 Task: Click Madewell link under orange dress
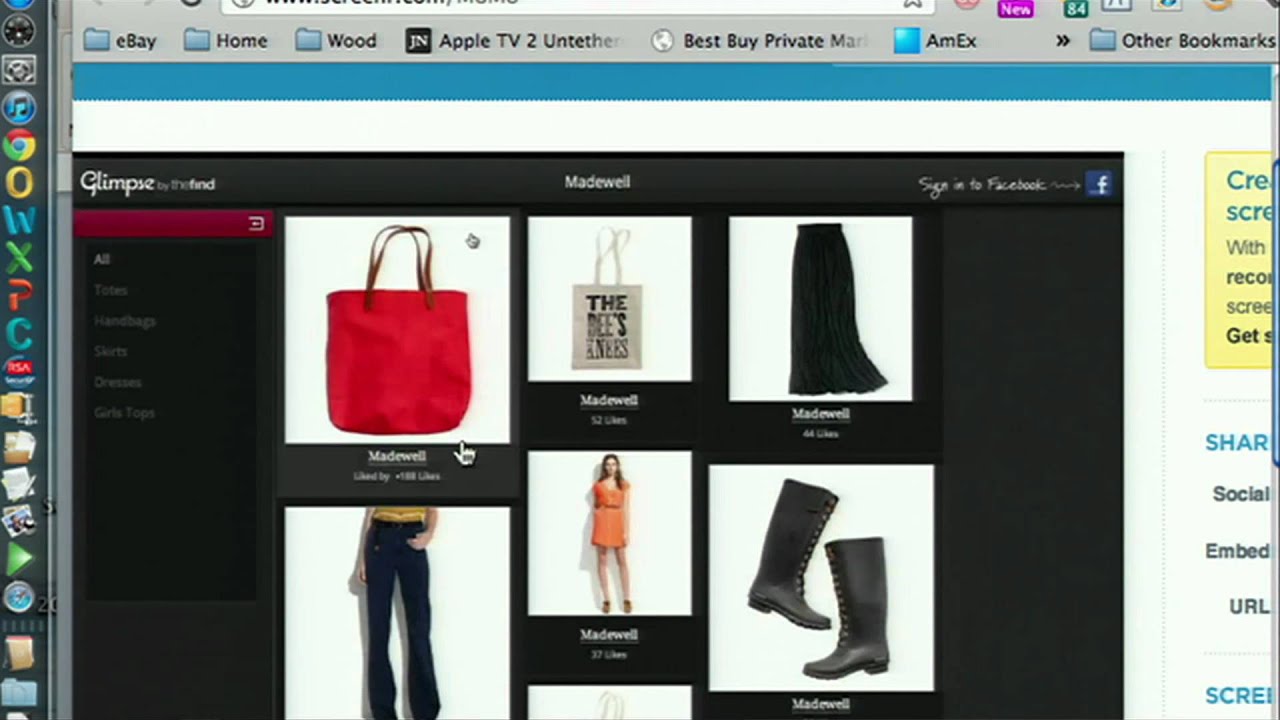(609, 635)
